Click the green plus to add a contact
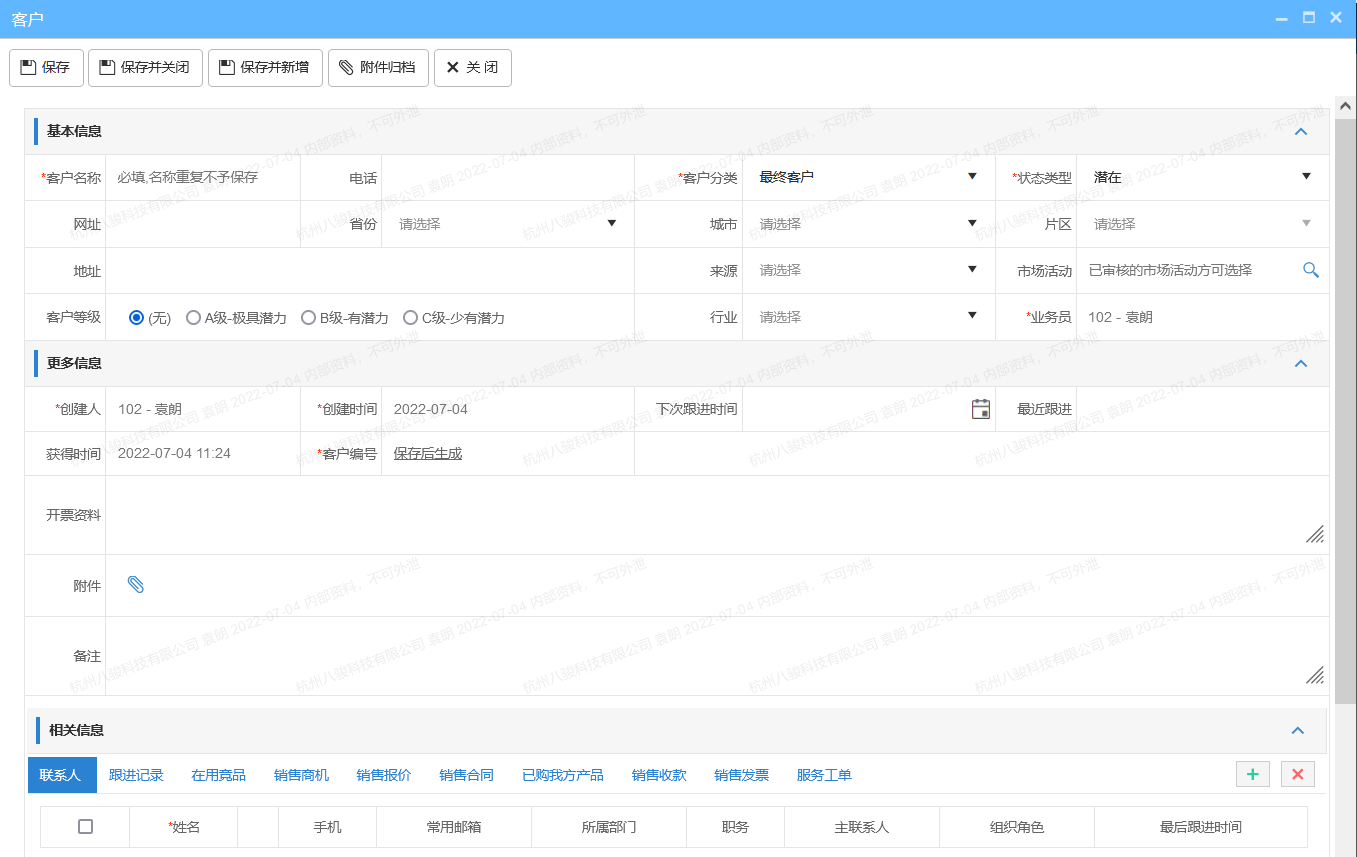The width and height of the screenshot is (1357, 857). click(1252, 774)
